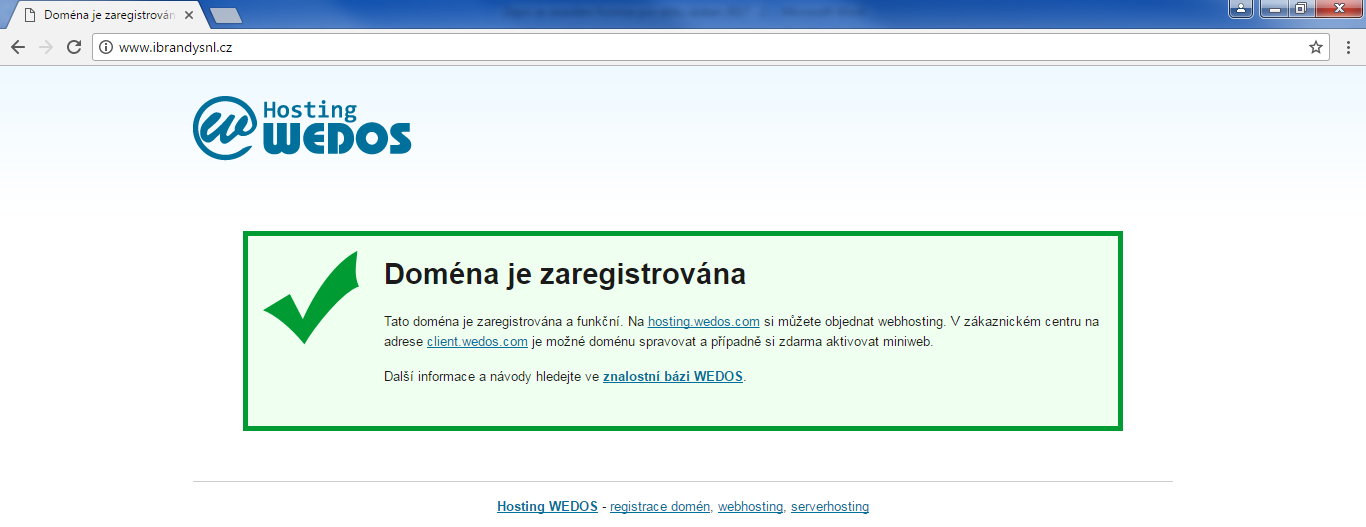The width and height of the screenshot is (1366, 527).
Task: Click the forward navigation arrow
Action: (x=45, y=47)
